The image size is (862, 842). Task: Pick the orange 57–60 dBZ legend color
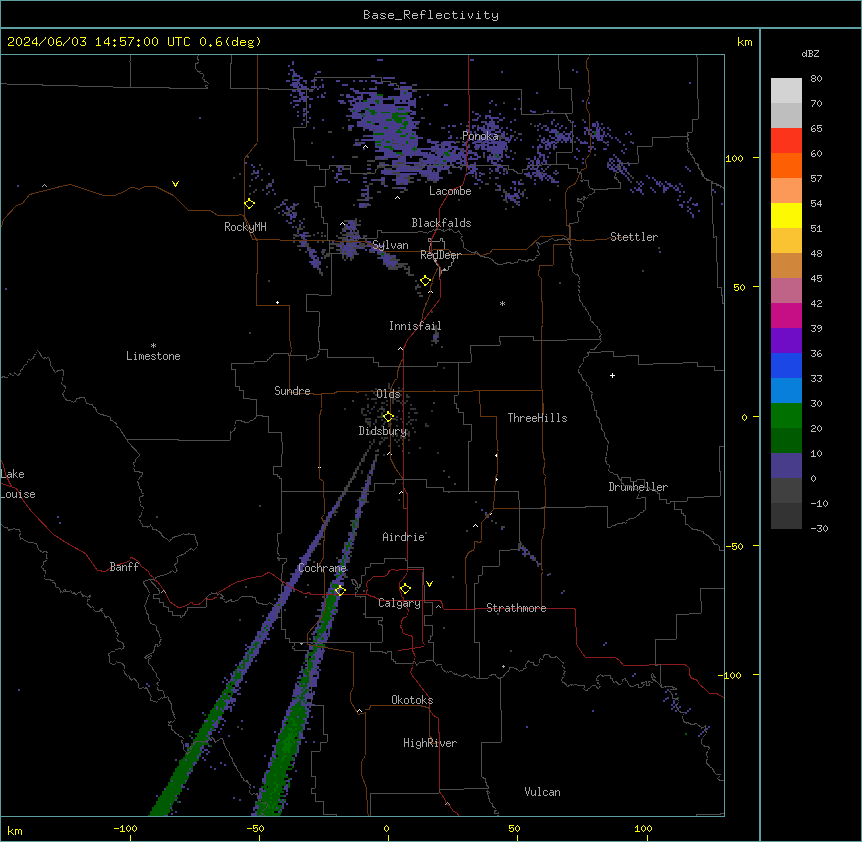click(x=786, y=165)
